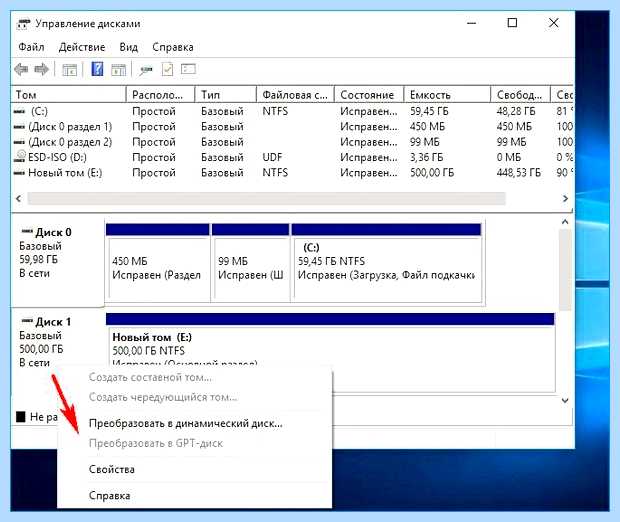Open the Файл menu
The height and width of the screenshot is (522, 620).
pyautogui.click(x=31, y=47)
